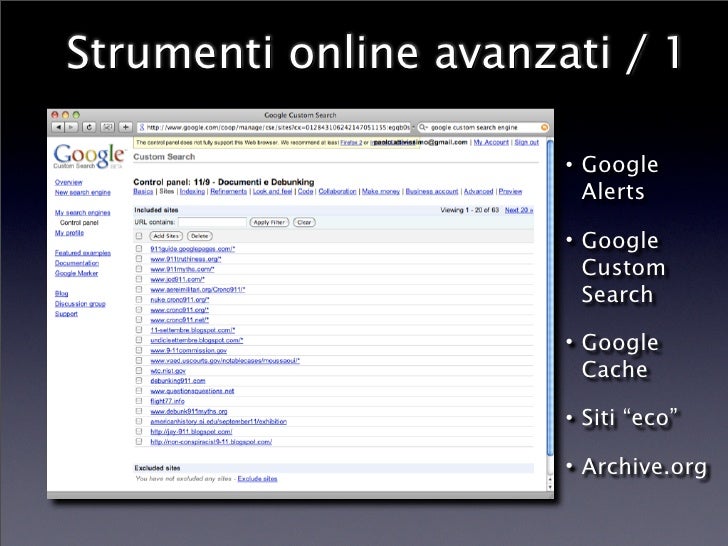Open Google Marker sidebar link
728x546 pixels.
77,273
